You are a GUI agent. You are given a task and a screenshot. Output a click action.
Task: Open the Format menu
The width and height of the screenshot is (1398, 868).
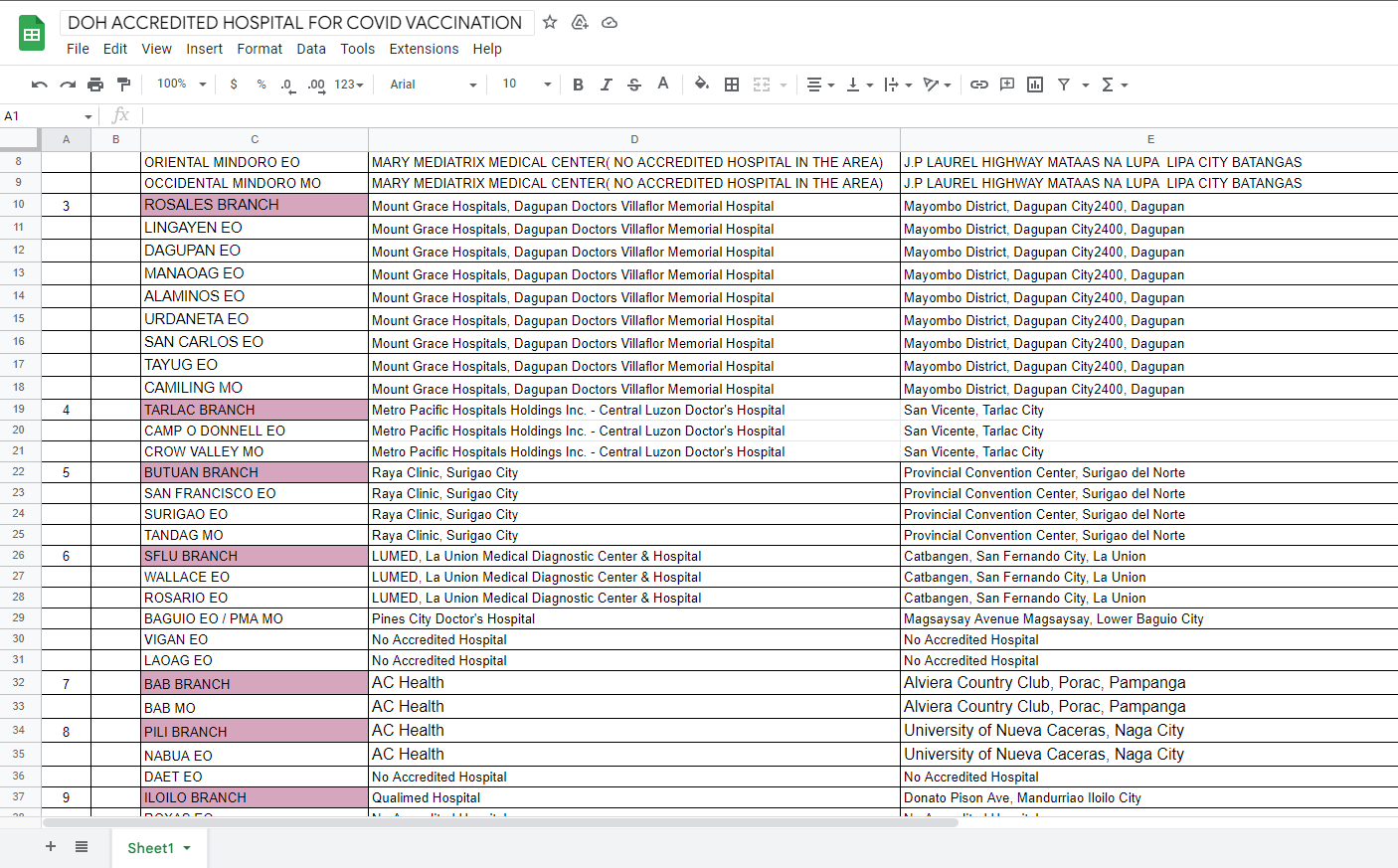pos(260,49)
